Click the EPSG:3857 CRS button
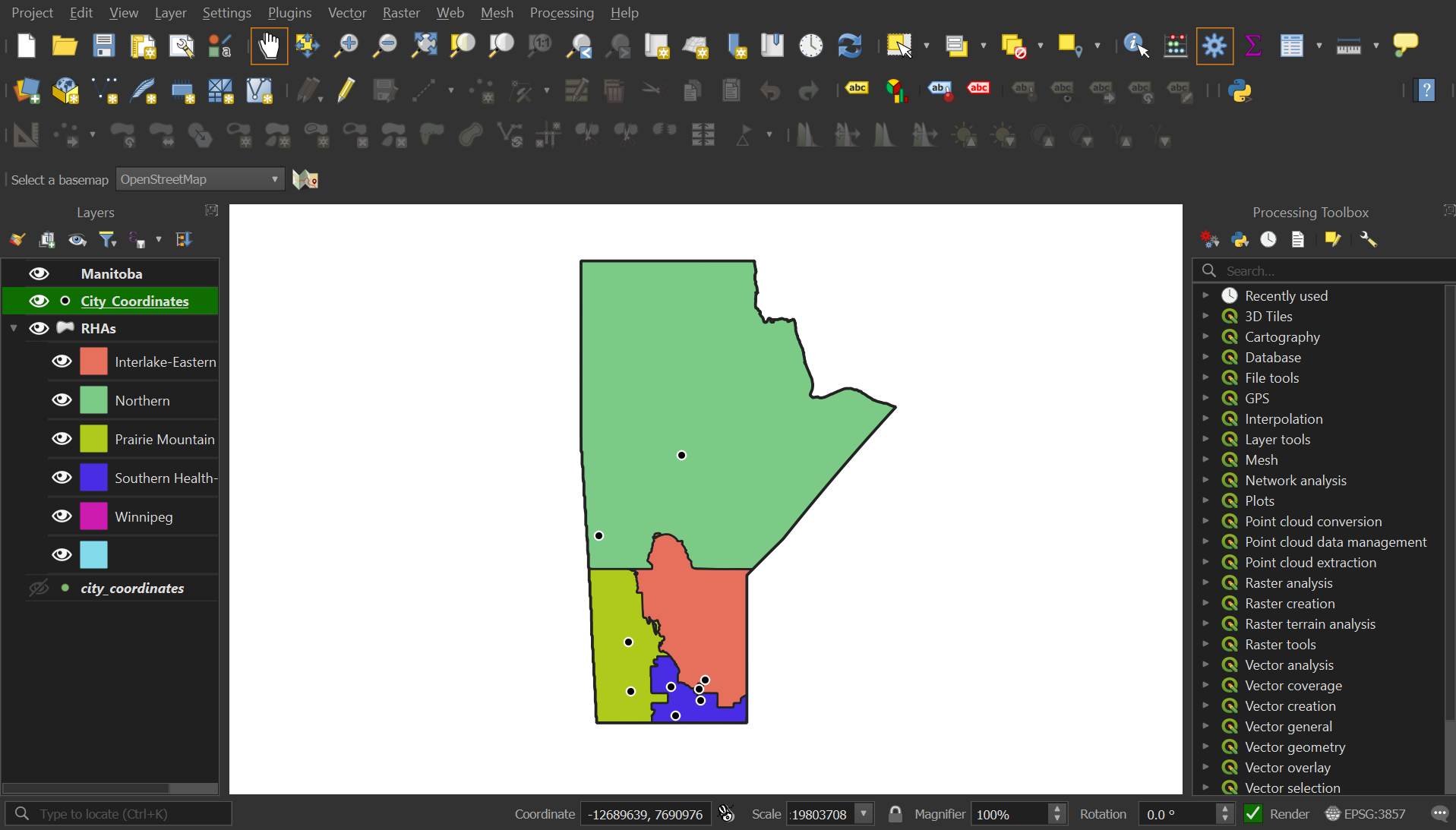Viewport: 1456px width, 830px height. coord(1366,814)
